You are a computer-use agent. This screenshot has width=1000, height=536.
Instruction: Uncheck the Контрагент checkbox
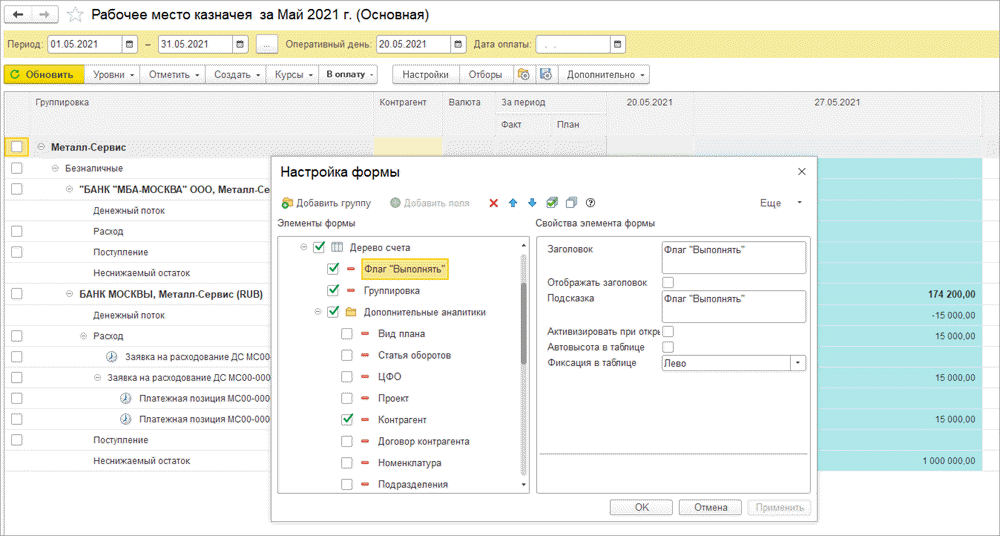coord(346,420)
